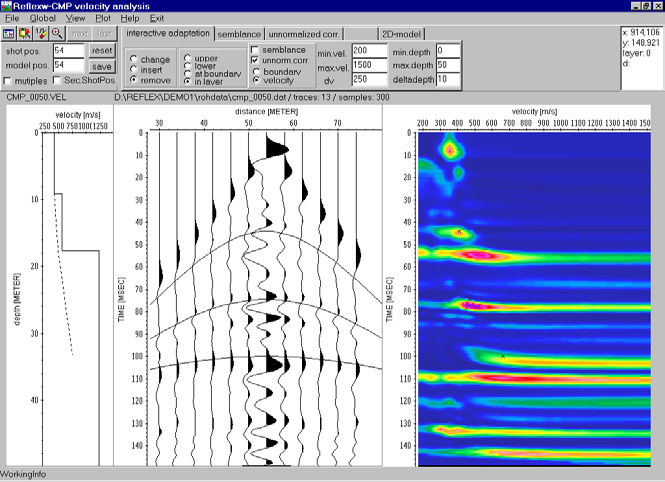The height and width of the screenshot is (482, 665).
Task: Click the Reflexw application icon in title bar
Action: (7, 6)
